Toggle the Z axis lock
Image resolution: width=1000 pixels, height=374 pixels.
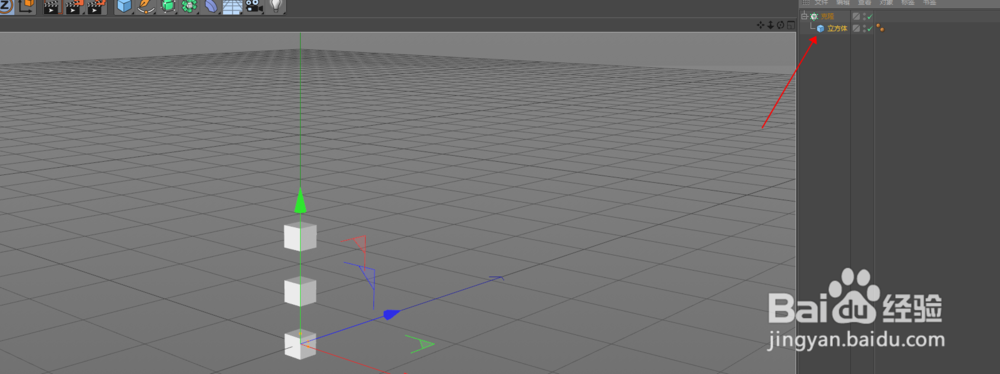tap(5, 6)
